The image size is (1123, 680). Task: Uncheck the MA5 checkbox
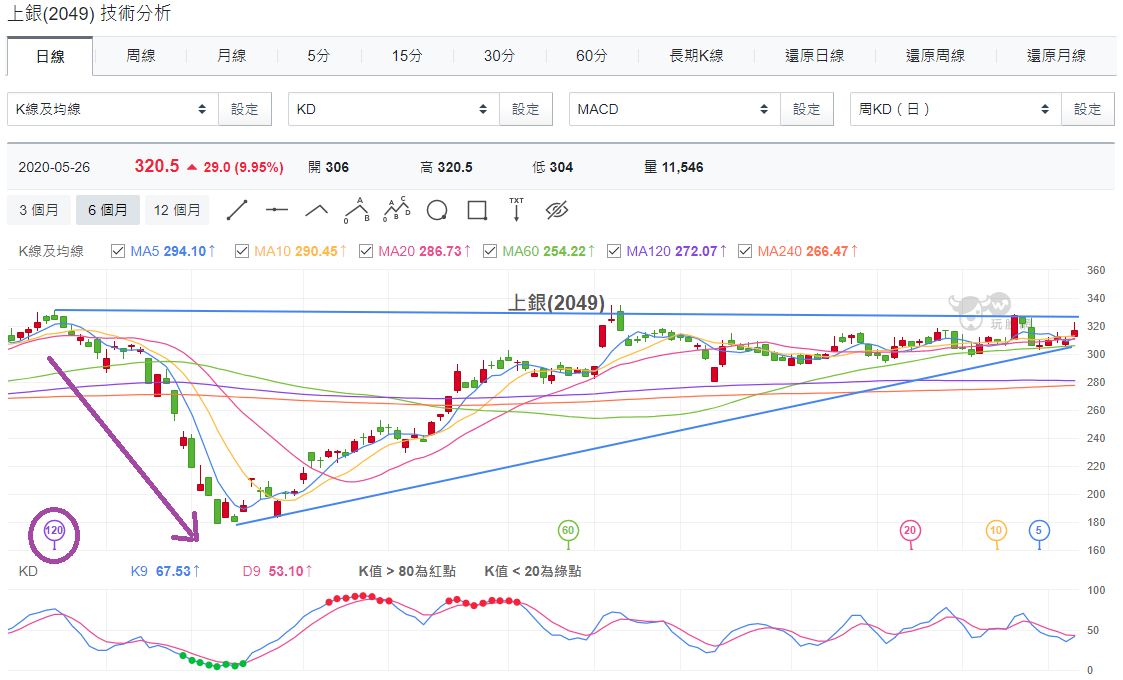coord(118,251)
